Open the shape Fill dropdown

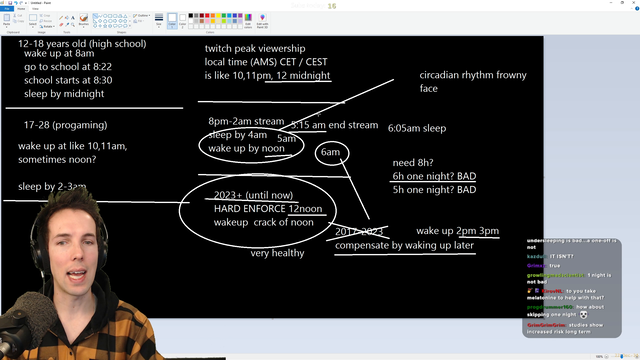tap(138, 21)
